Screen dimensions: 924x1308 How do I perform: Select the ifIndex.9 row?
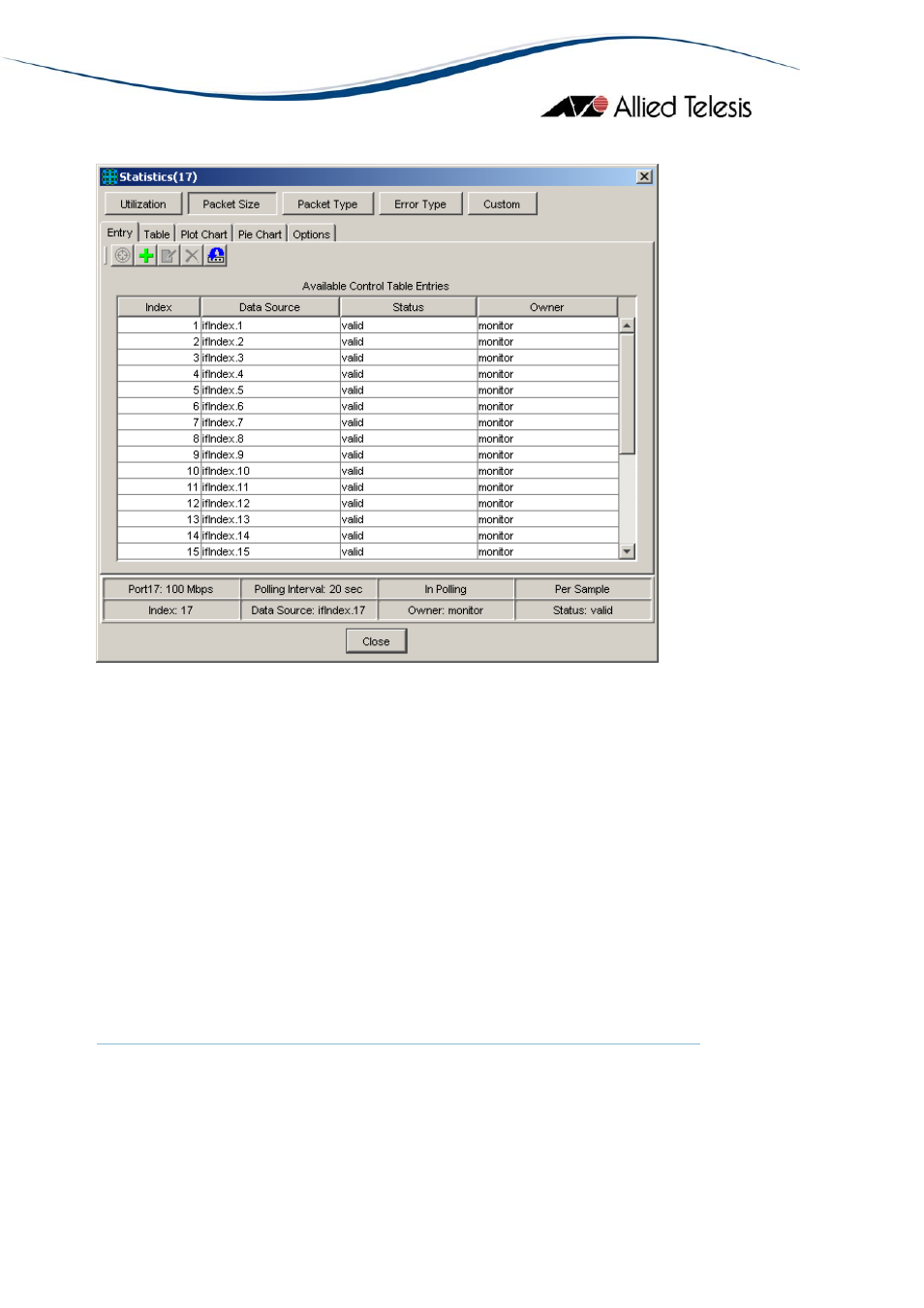click(368, 454)
